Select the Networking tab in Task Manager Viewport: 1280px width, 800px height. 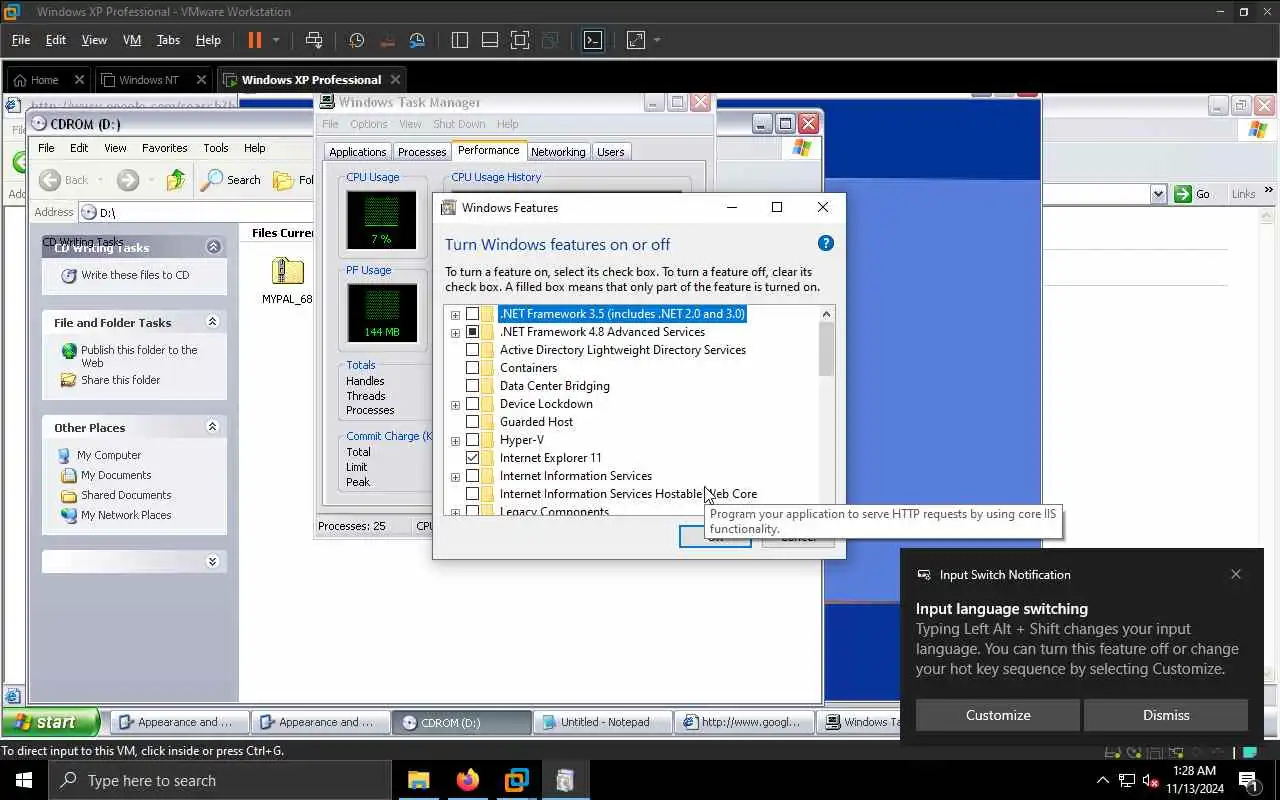click(558, 152)
